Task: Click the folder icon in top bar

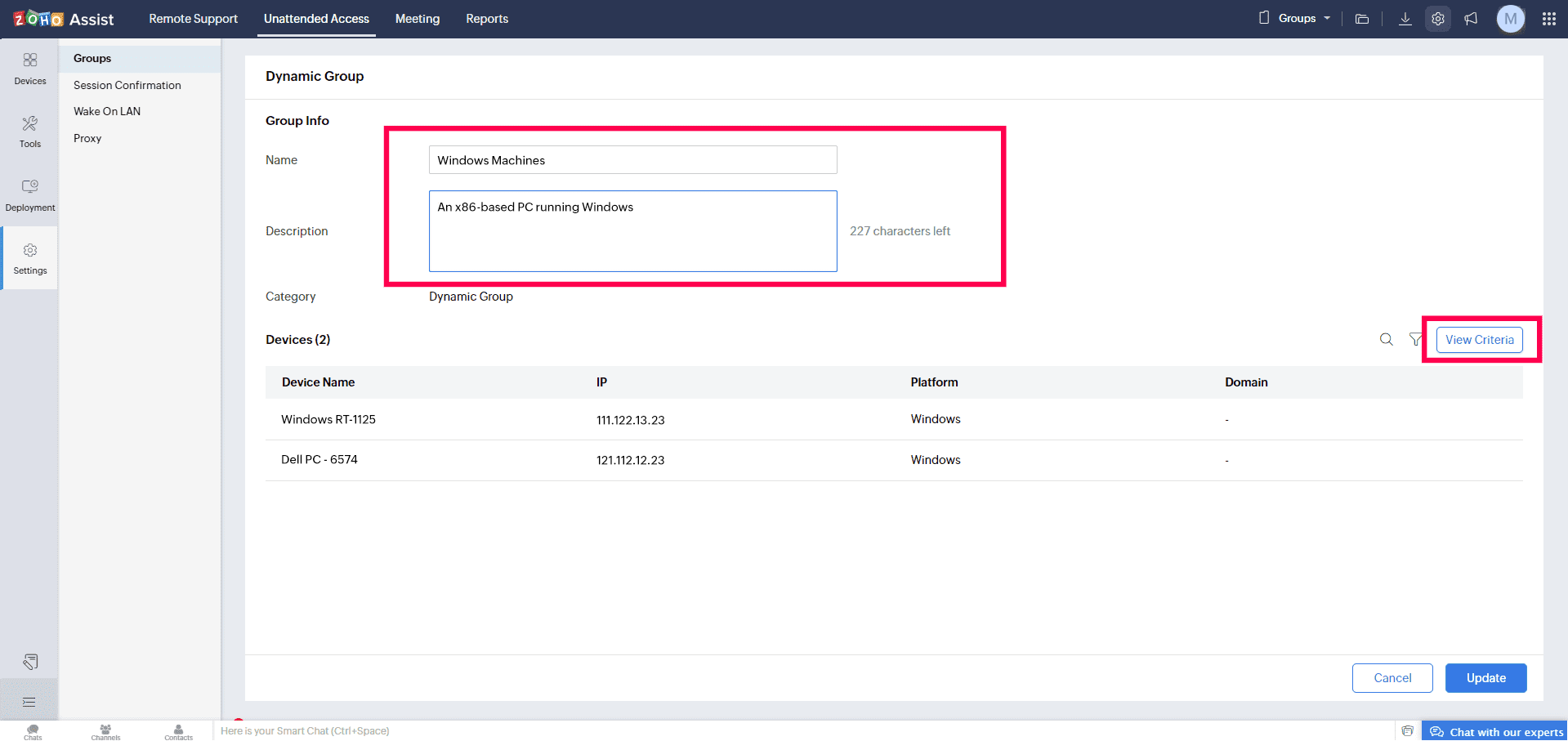Action: pyautogui.click(x=1362, y=19)
